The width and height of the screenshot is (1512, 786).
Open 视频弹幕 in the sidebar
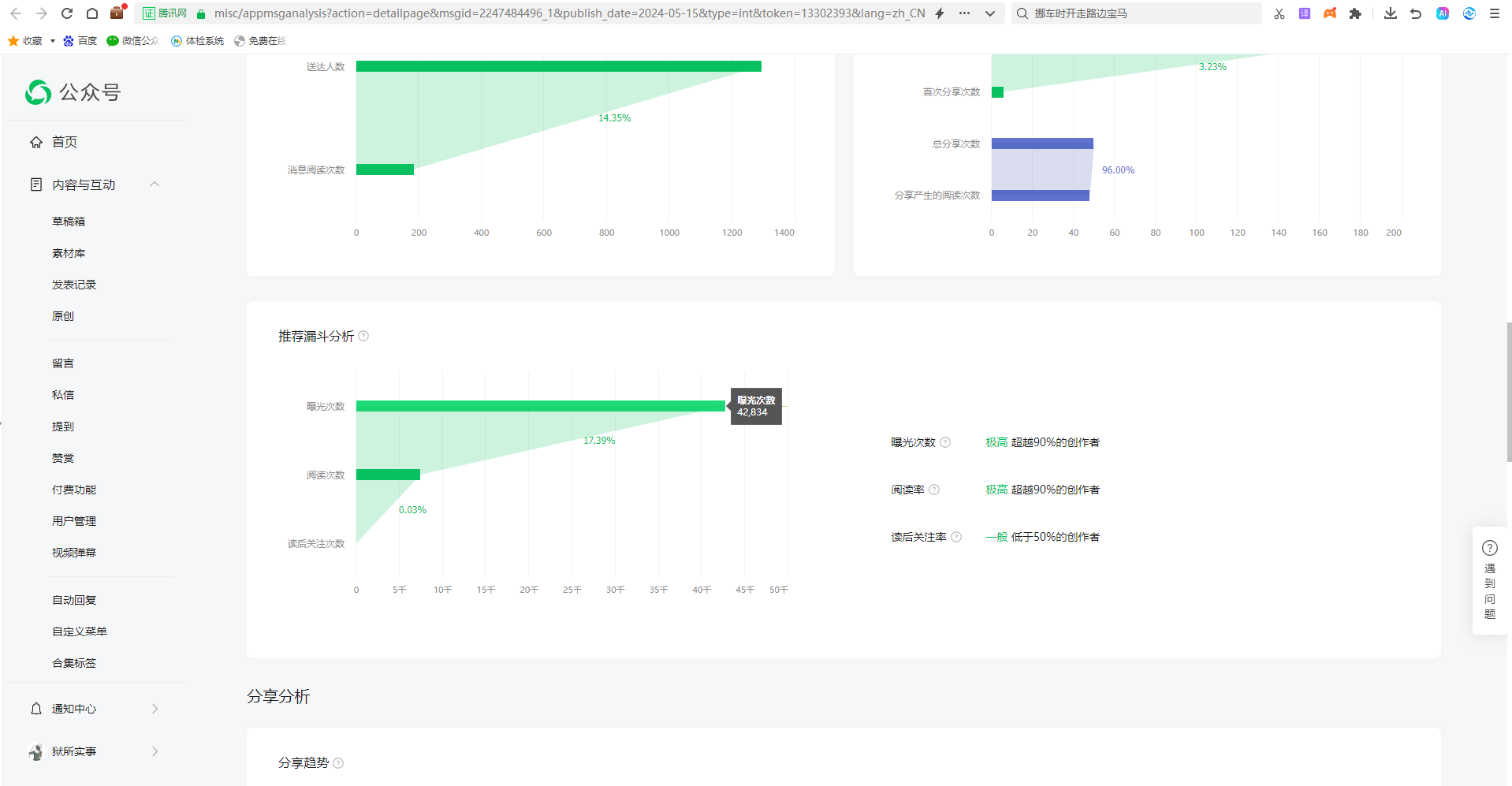coord(74,553)
